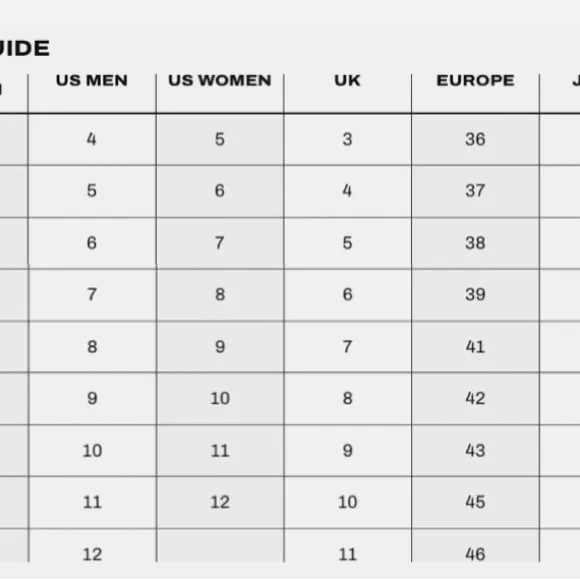Click the US MEN column header

pos(92,81)
